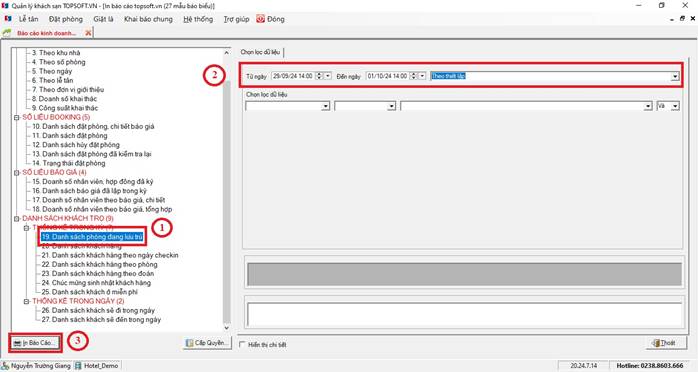Select 3. Theo khu nhà report
Screen dimensions: 698x372
coord(56,53)
